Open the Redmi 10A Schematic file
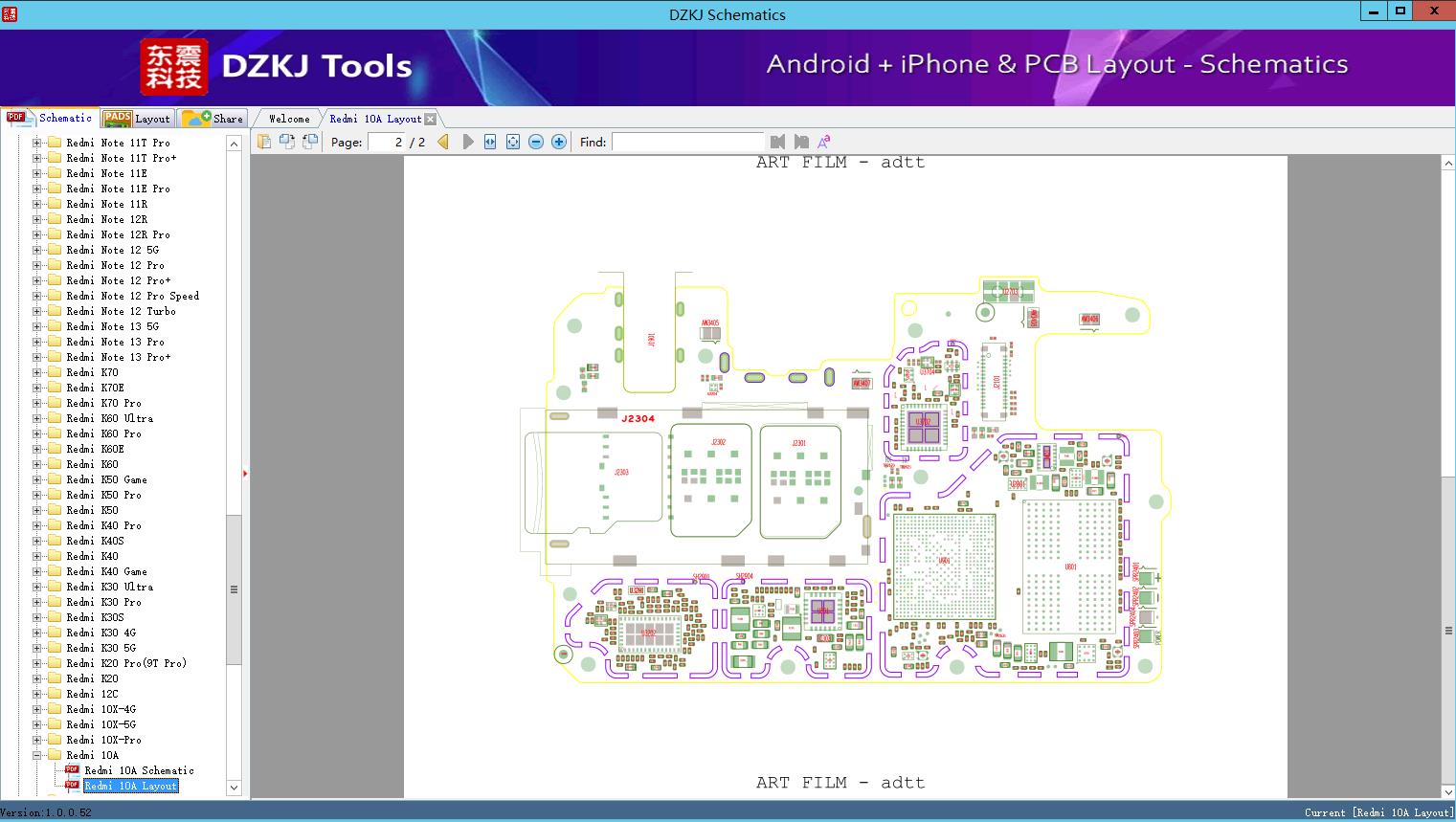The image size is (1456, 822). click(139, 770)
